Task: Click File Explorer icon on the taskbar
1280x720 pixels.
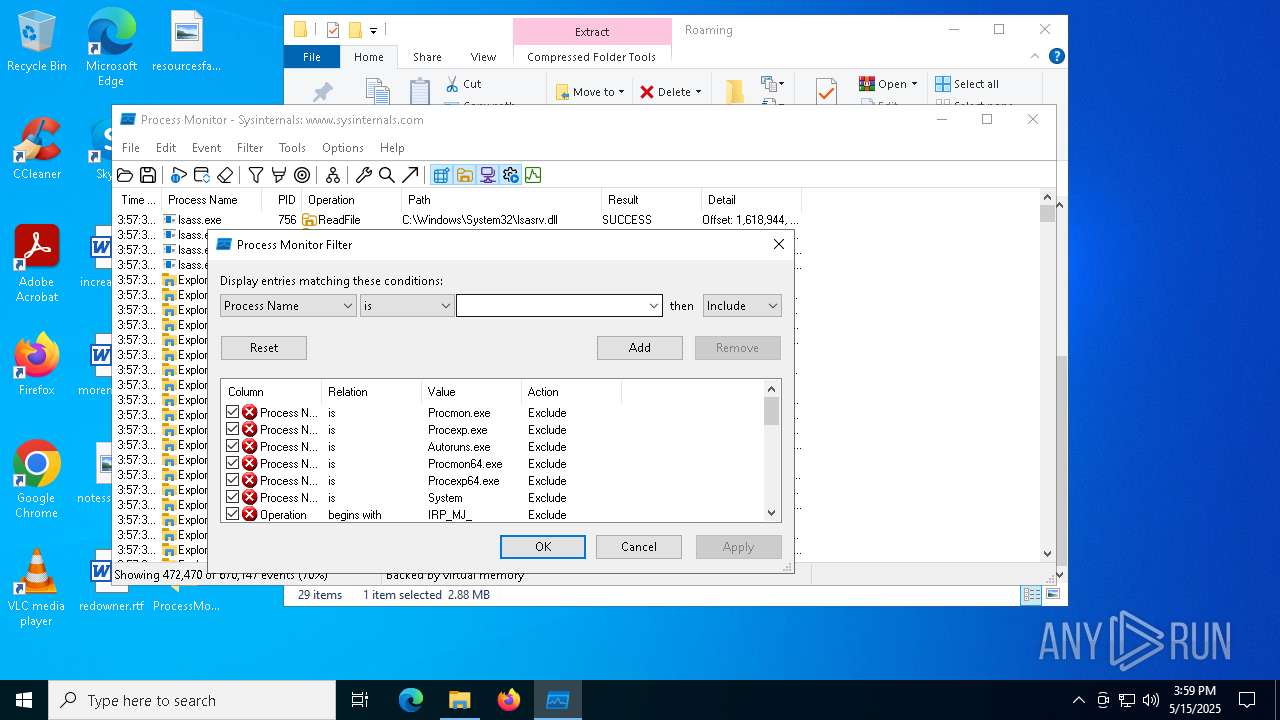Action: [459, 700]
